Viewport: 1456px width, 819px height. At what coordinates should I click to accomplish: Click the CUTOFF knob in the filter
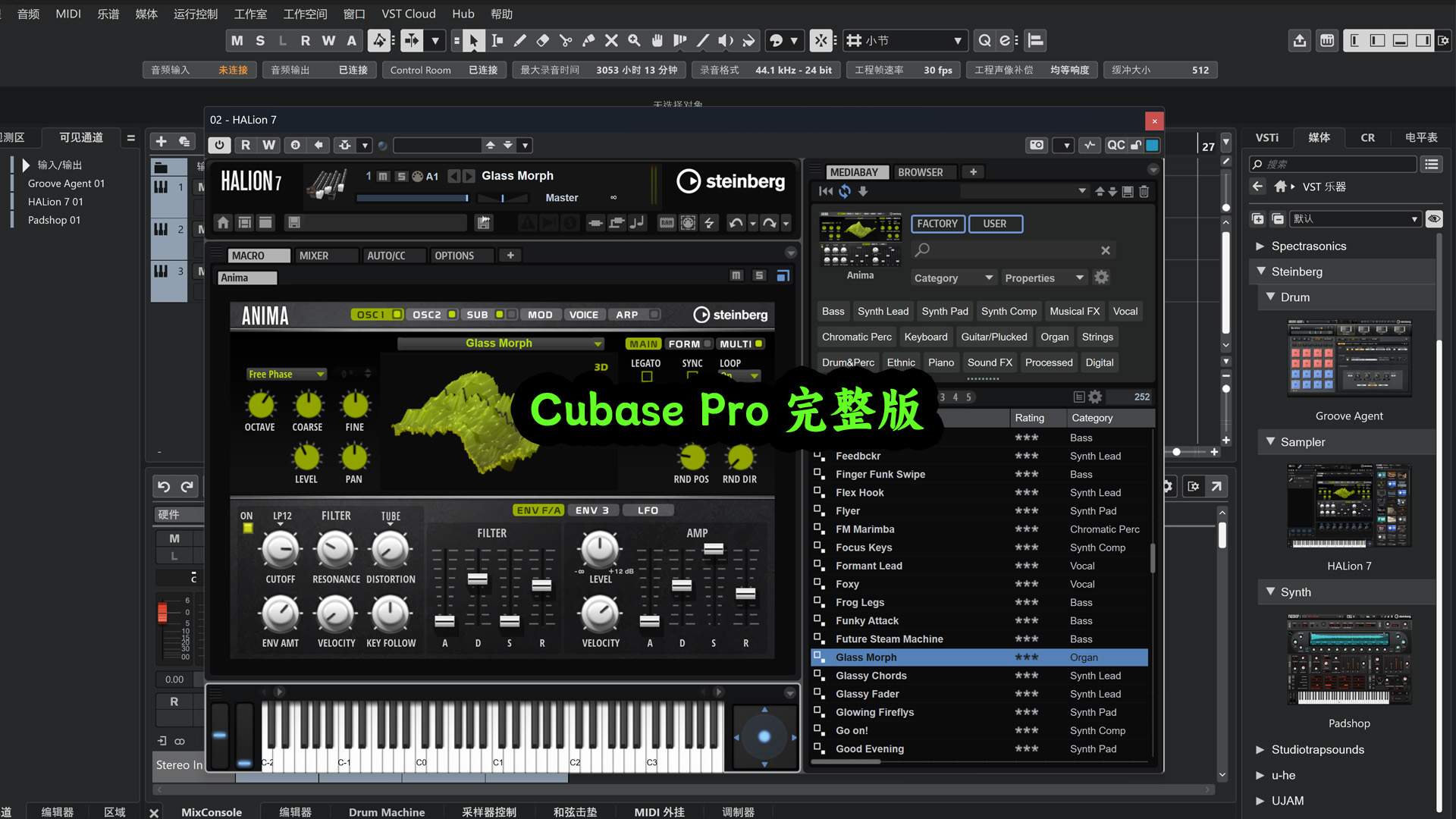click(280, 551)
